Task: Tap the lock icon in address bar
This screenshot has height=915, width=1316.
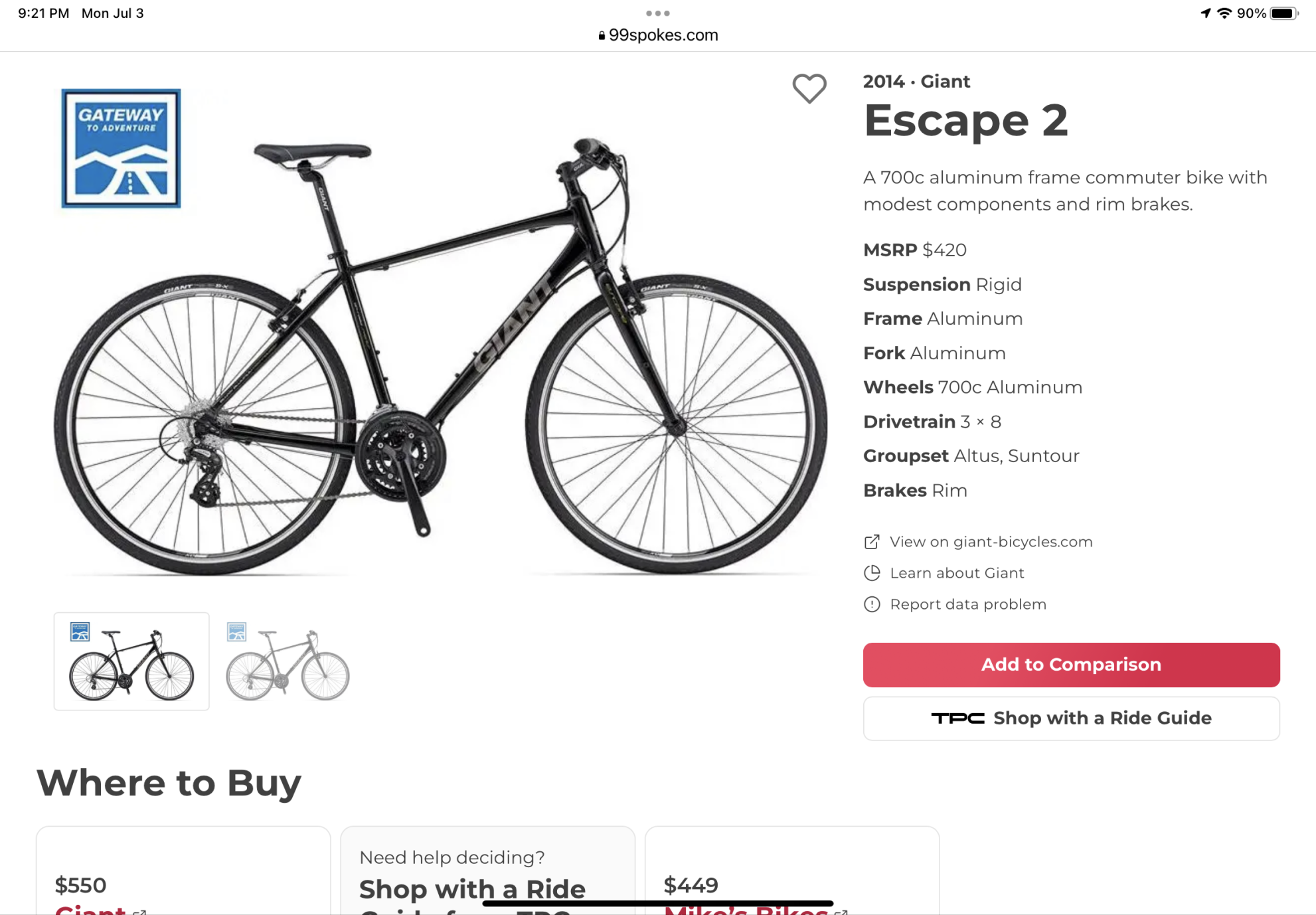Action: [x=602, y=36]
